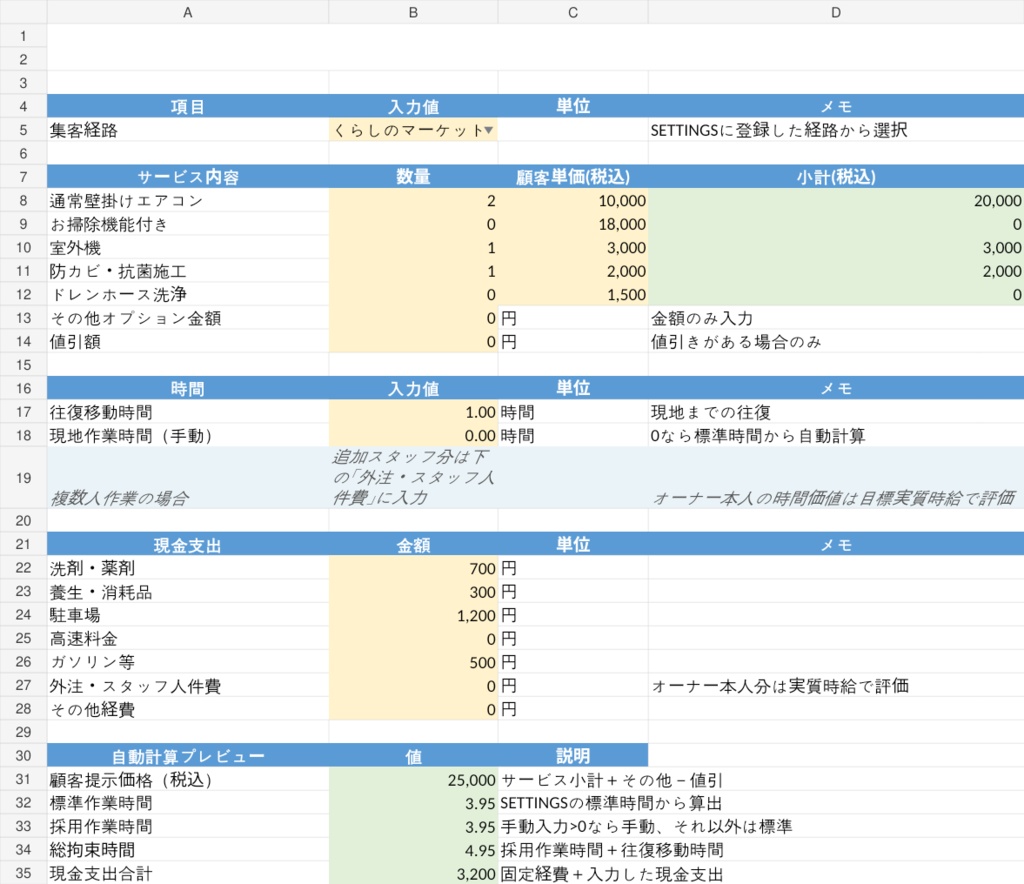The width and height of the screenshot is (1024, 884).
Task: Click 洗剤・薬剤 amount 700
Action: (x=413, y=568)
